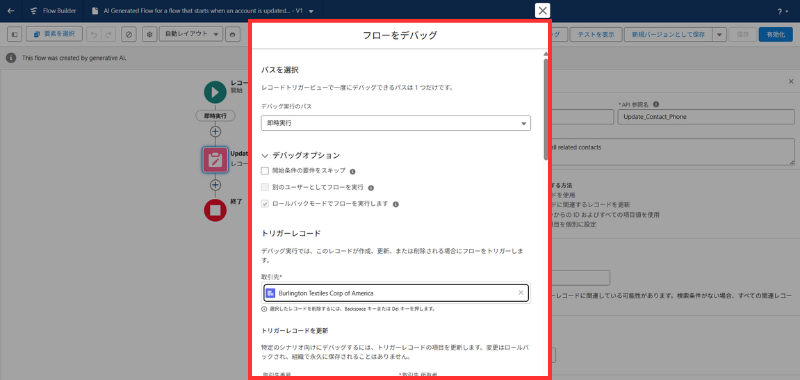Select the pink Update Records element icon
800x380 pixels.
(x=215, y=160)
